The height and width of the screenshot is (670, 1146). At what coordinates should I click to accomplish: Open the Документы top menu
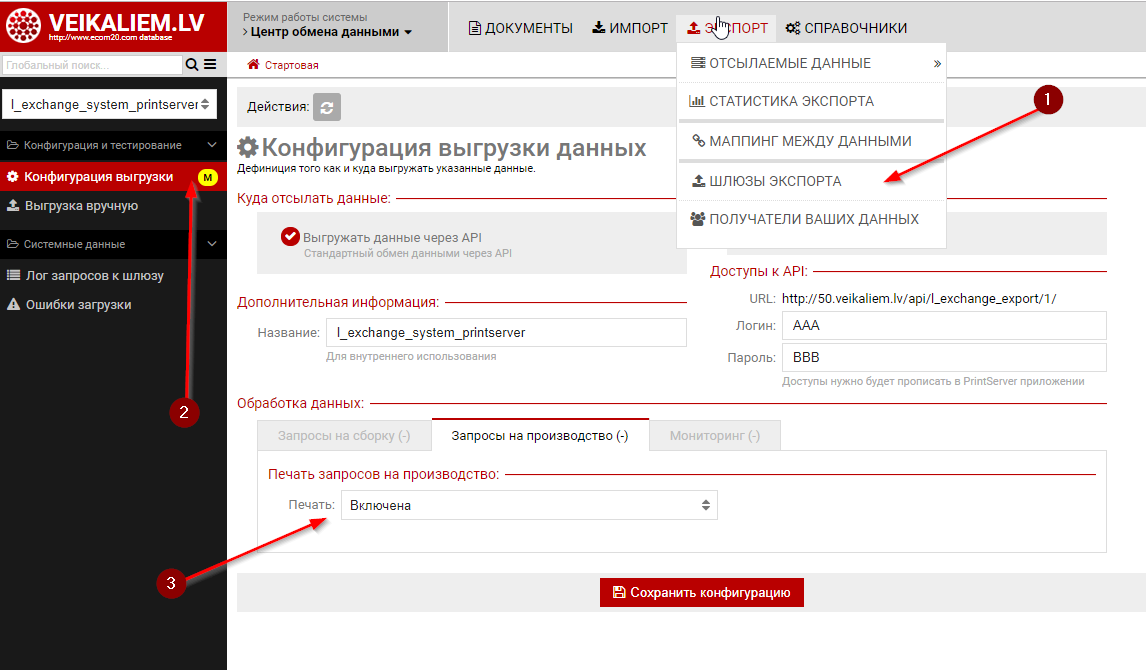coord(520,28)
